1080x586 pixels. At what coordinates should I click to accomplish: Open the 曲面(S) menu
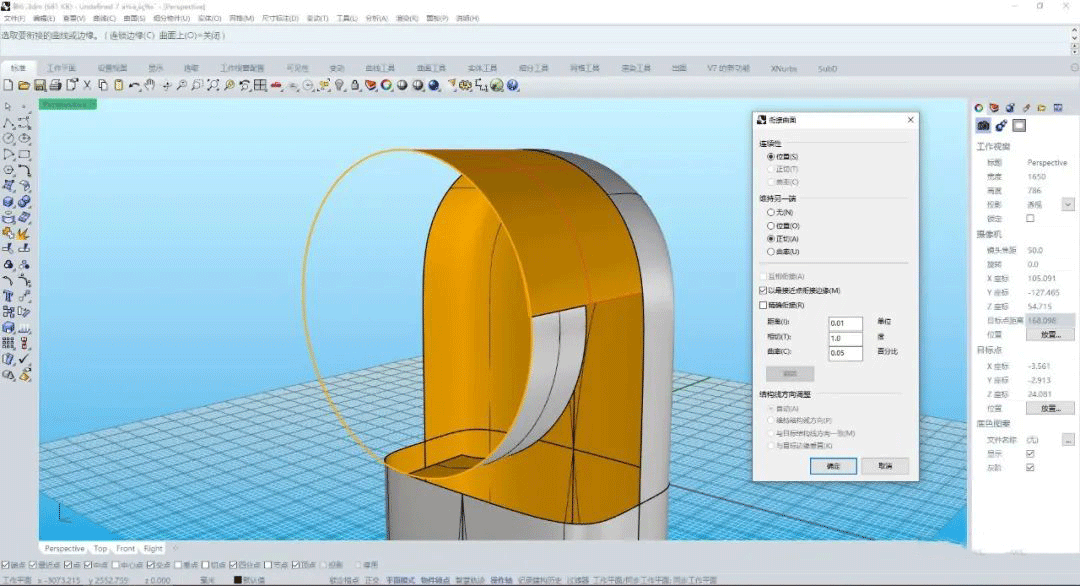coord(133,18)
